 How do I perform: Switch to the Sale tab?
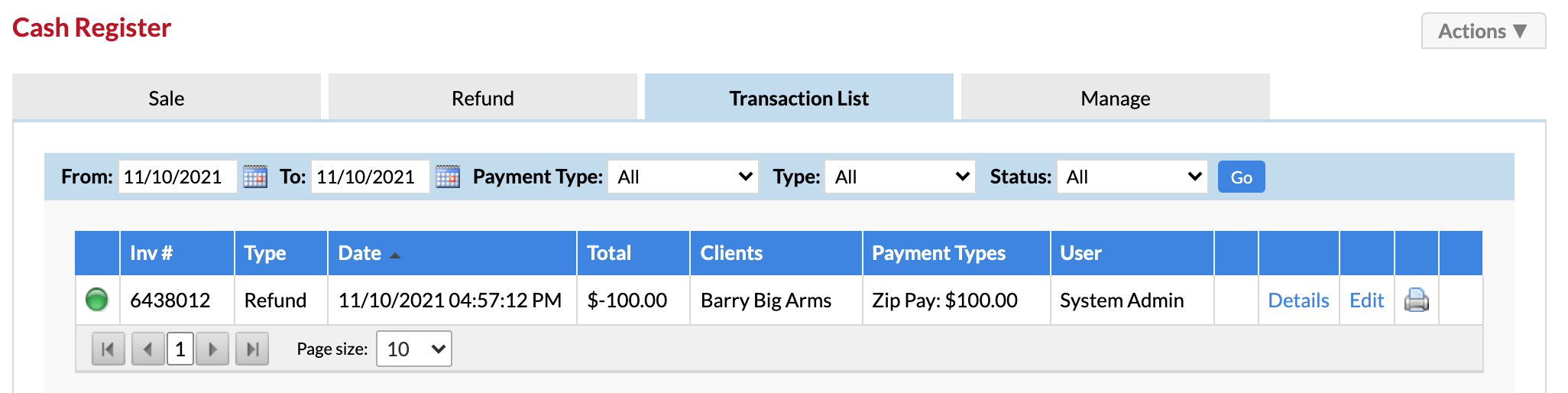point(167,97)
